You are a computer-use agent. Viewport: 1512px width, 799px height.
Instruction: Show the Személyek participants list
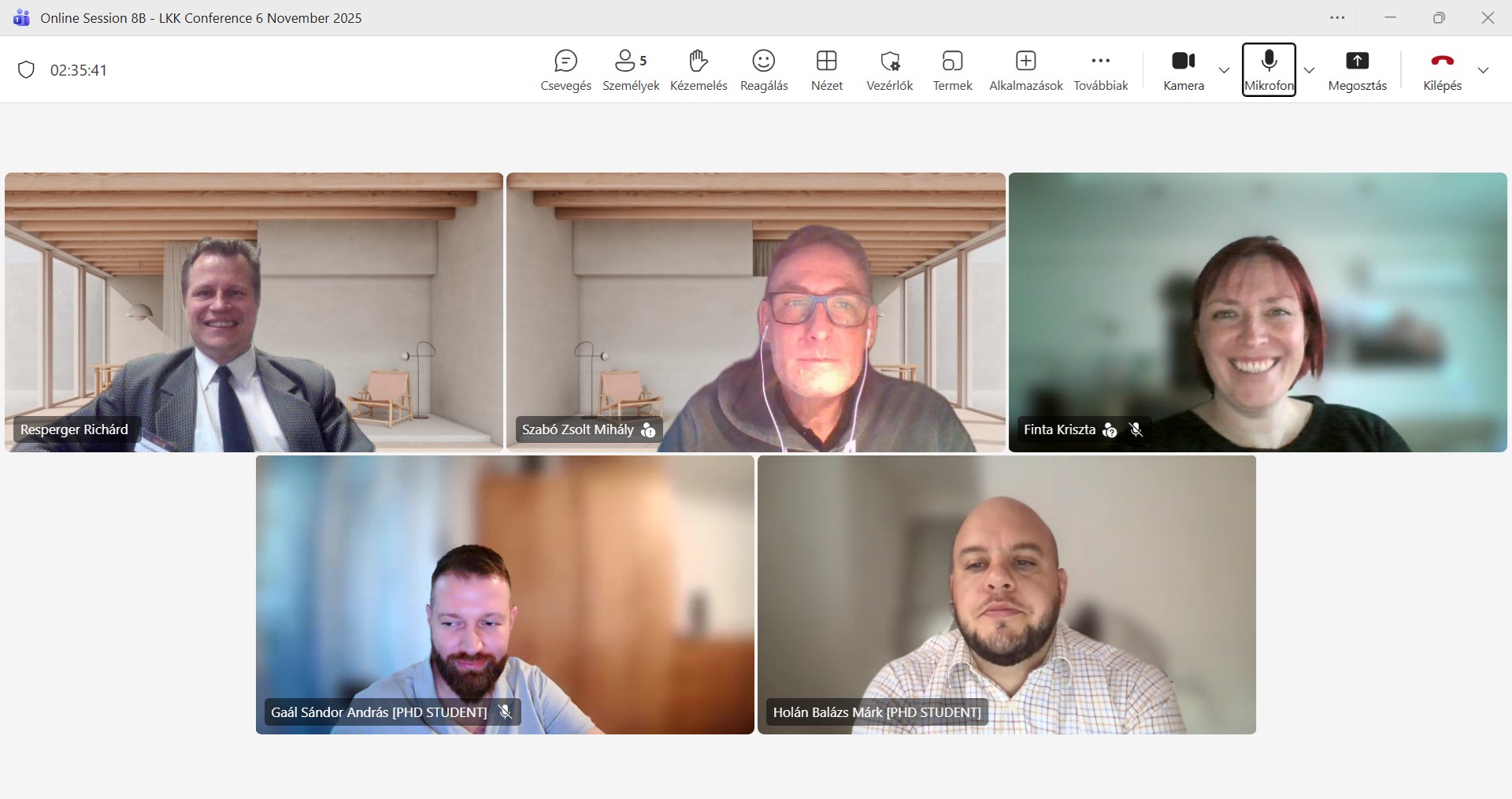[630, 70]
